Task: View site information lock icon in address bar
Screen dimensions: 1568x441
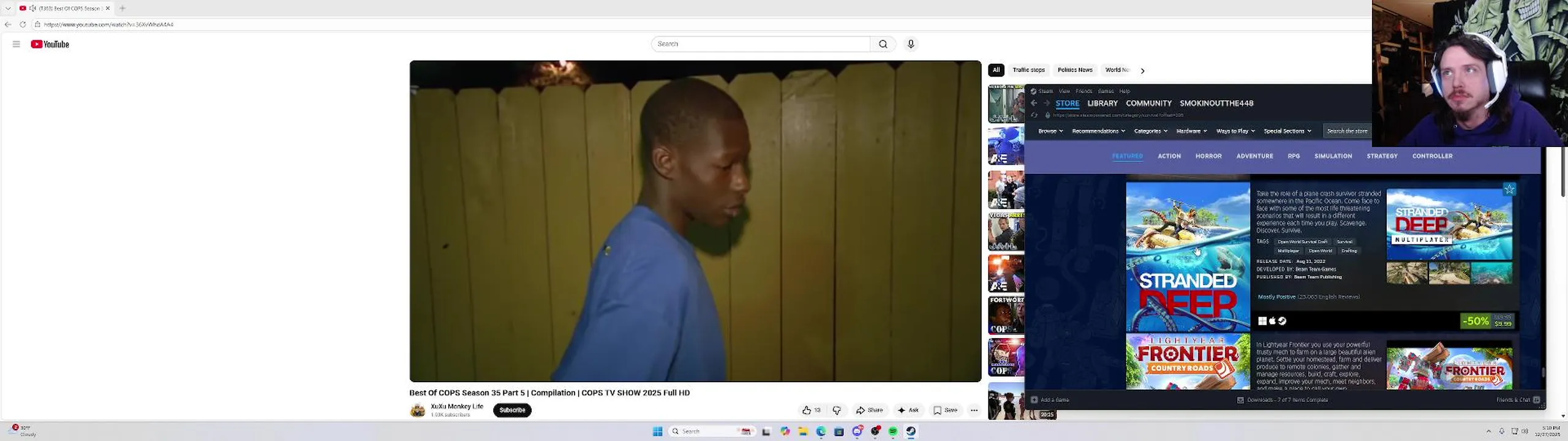Action: [37, 24]
